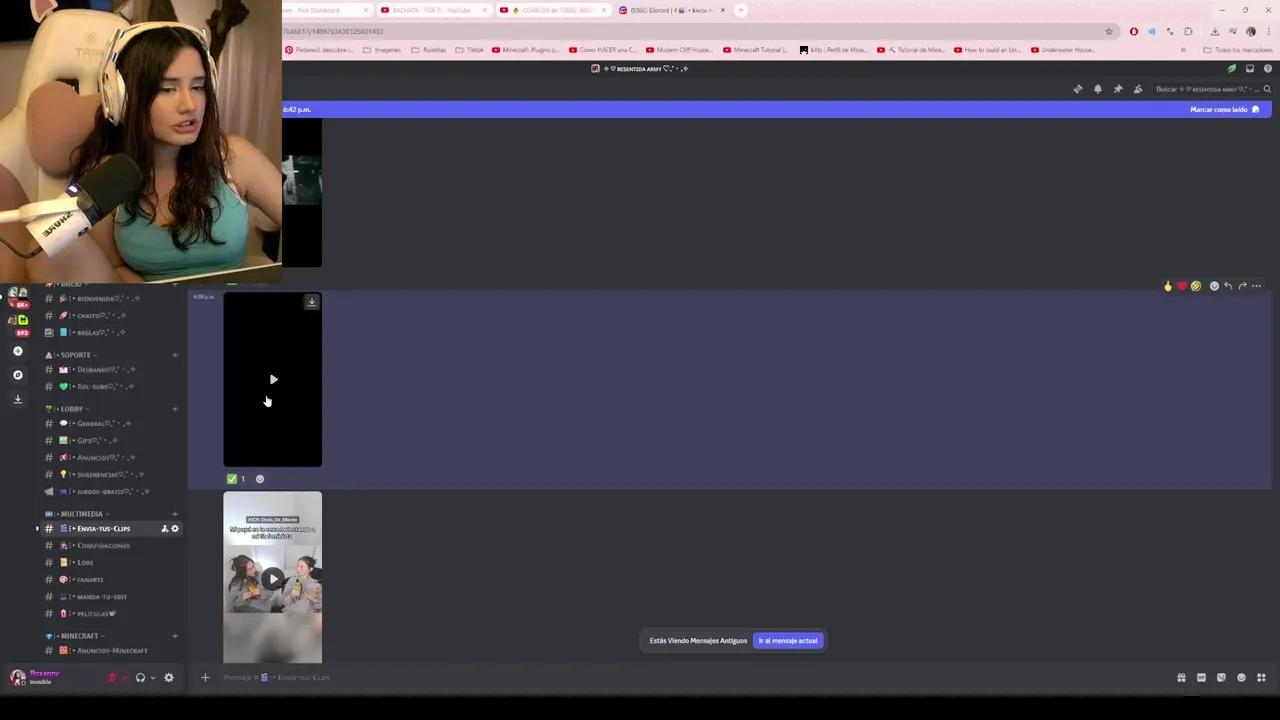Reply to the hovered message
This screenshot has height=720, width=1280.
coord(1228,286)
